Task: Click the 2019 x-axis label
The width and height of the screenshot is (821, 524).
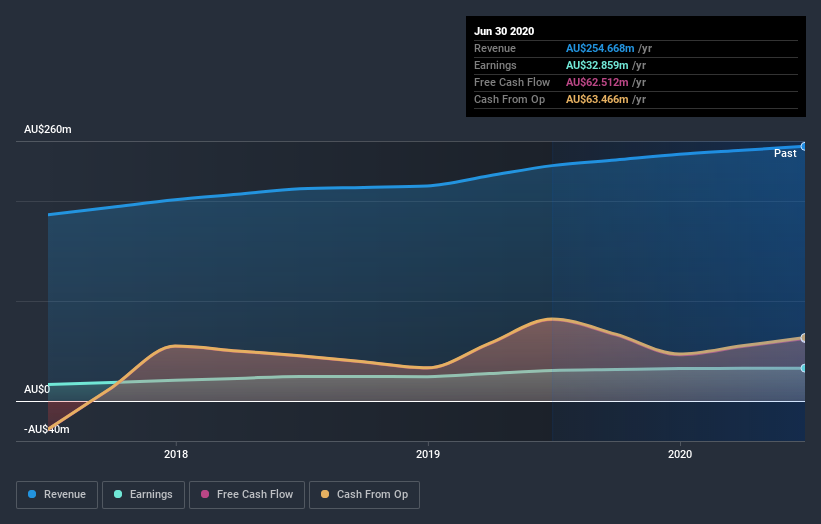Action: (428, 454)
